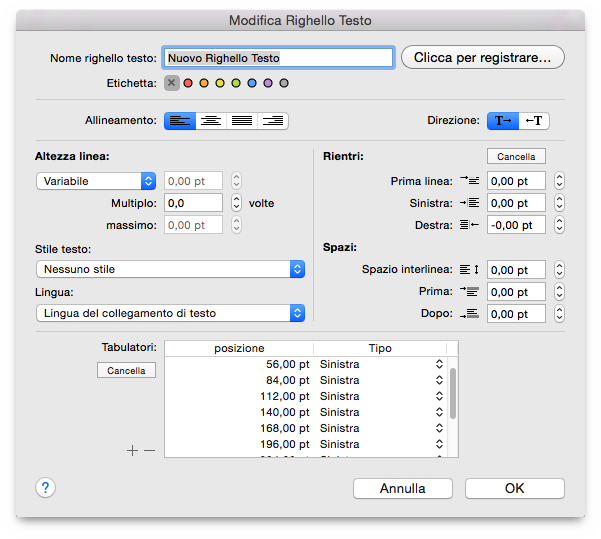Click the Cancella button under Tabulatori
The image size is (601, 539).
pos(126,370)
